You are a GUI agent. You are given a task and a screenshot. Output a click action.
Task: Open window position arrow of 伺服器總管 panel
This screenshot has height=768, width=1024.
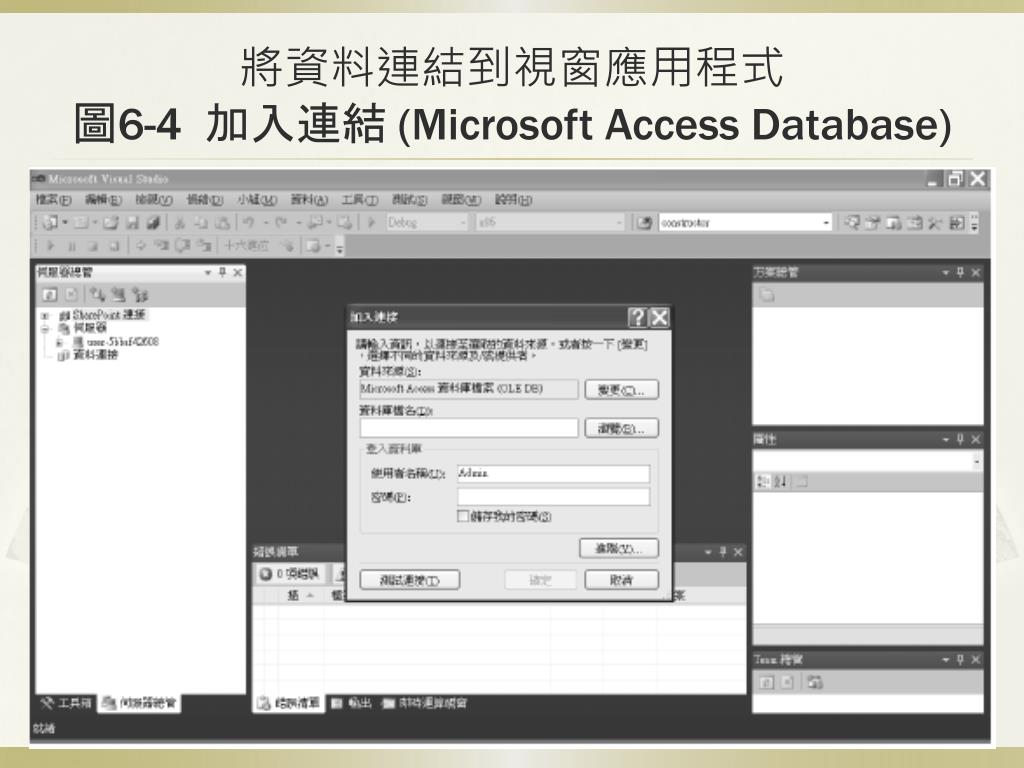click(208, 272)
